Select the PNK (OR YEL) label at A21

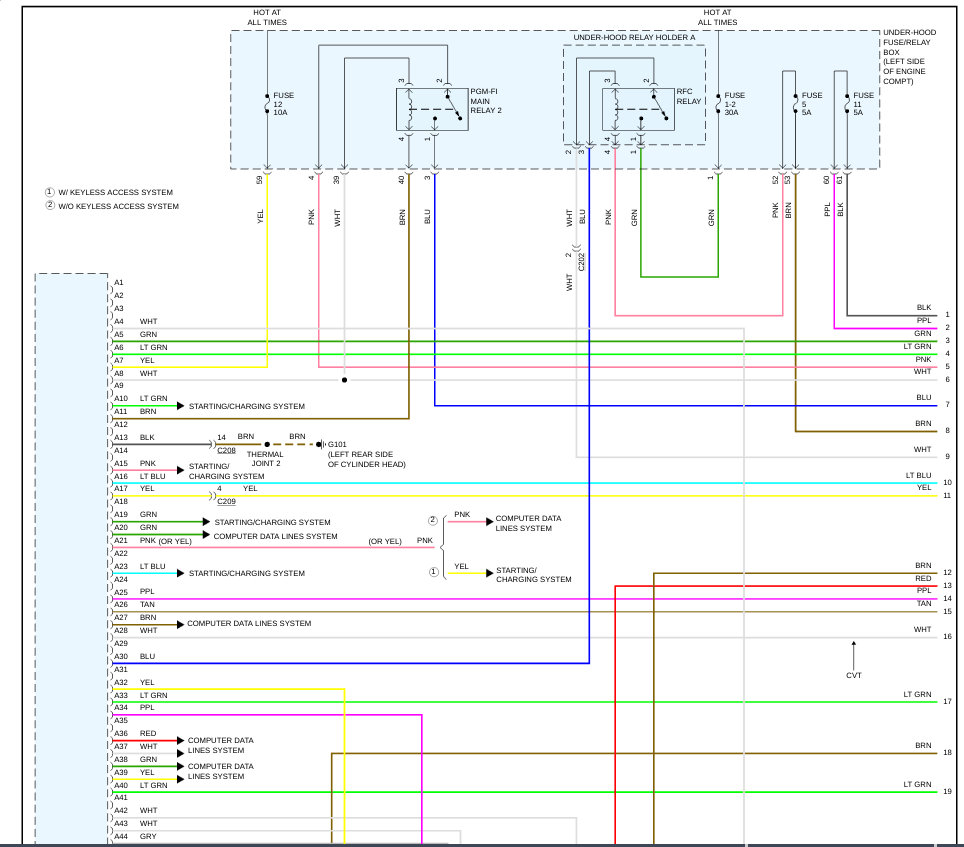click(x=165, y=541)
